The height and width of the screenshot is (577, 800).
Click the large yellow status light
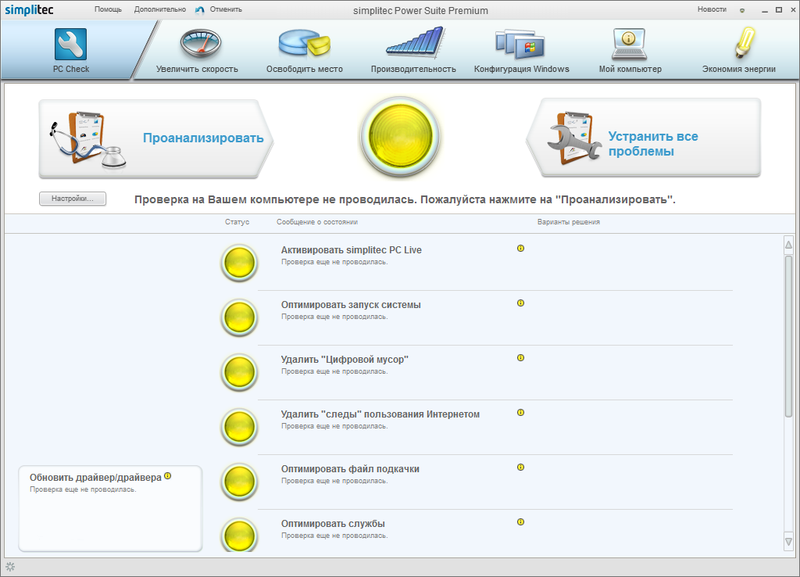coord(400,137)
